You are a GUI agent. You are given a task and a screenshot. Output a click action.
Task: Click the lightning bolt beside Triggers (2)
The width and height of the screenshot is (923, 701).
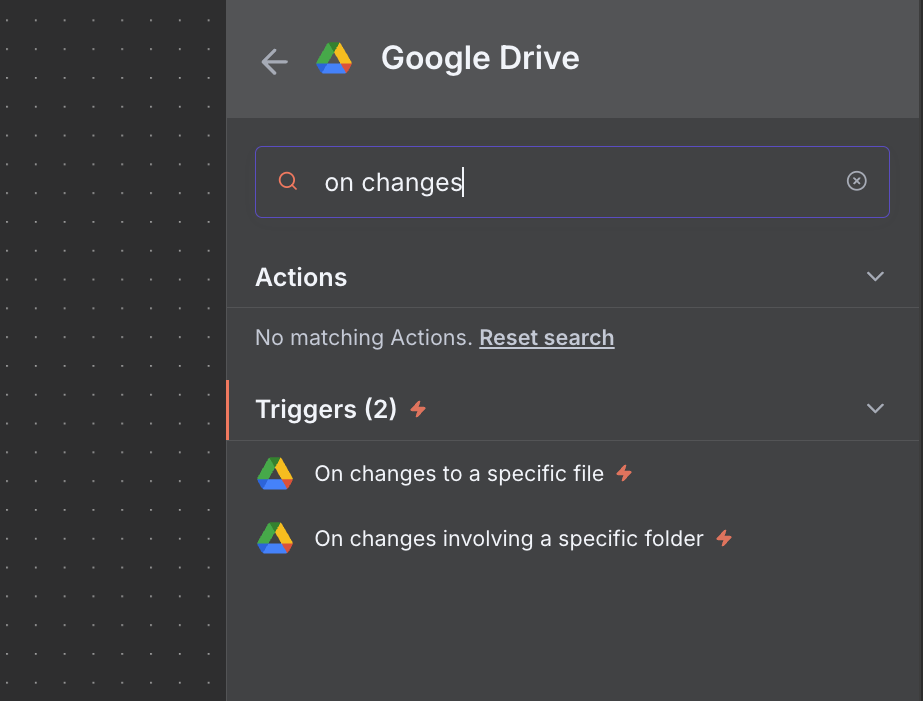(x=419, y=409)
